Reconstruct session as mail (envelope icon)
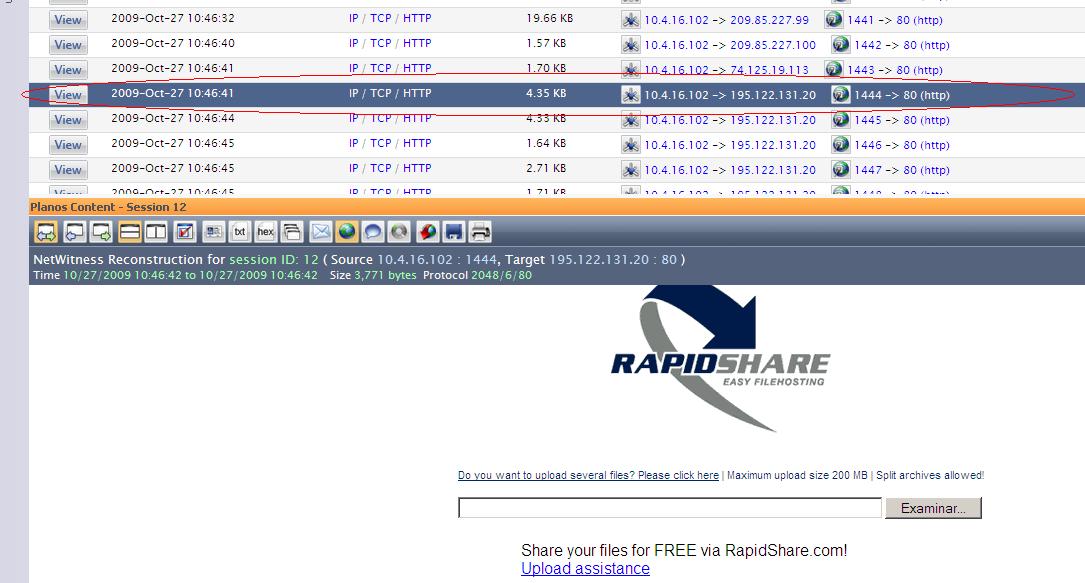The image size is (1085, 583). [x=320, y=232]
